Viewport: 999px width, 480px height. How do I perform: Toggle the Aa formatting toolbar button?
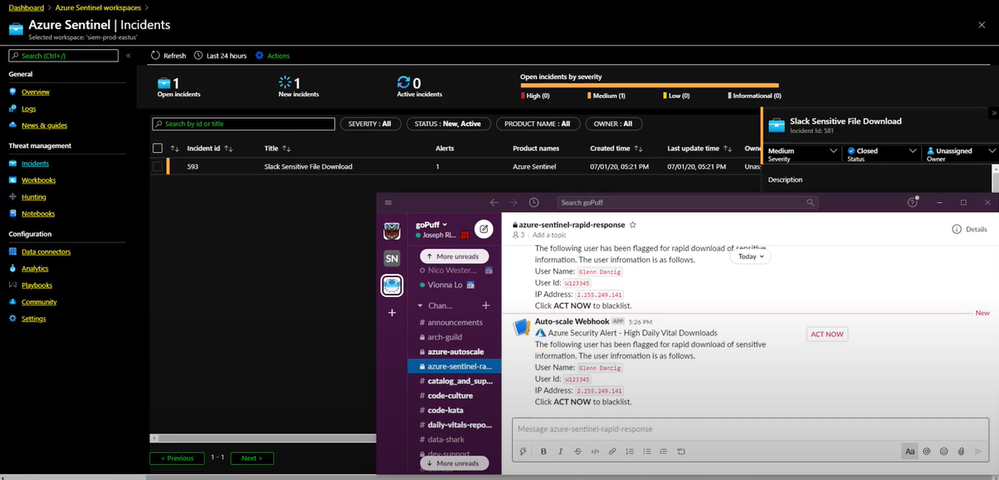pyautogui.click(x=910, y=451)
